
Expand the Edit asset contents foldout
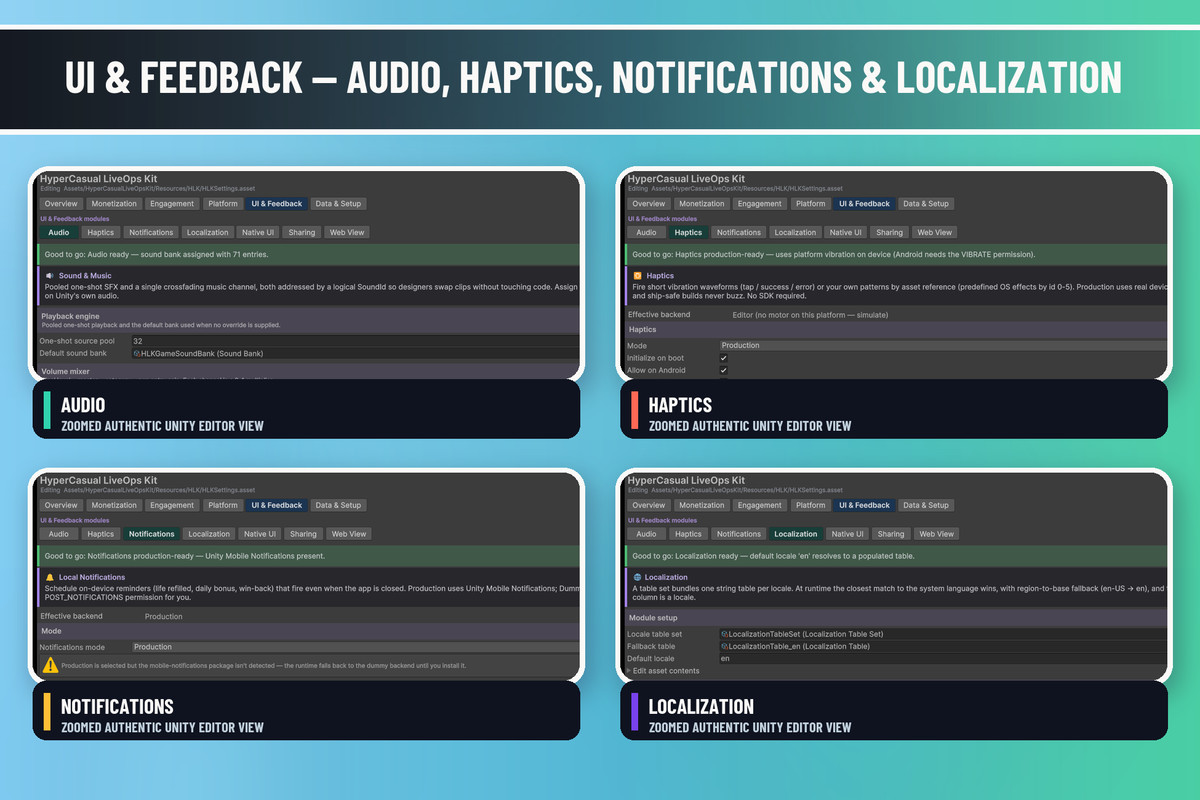click(666, 671)
